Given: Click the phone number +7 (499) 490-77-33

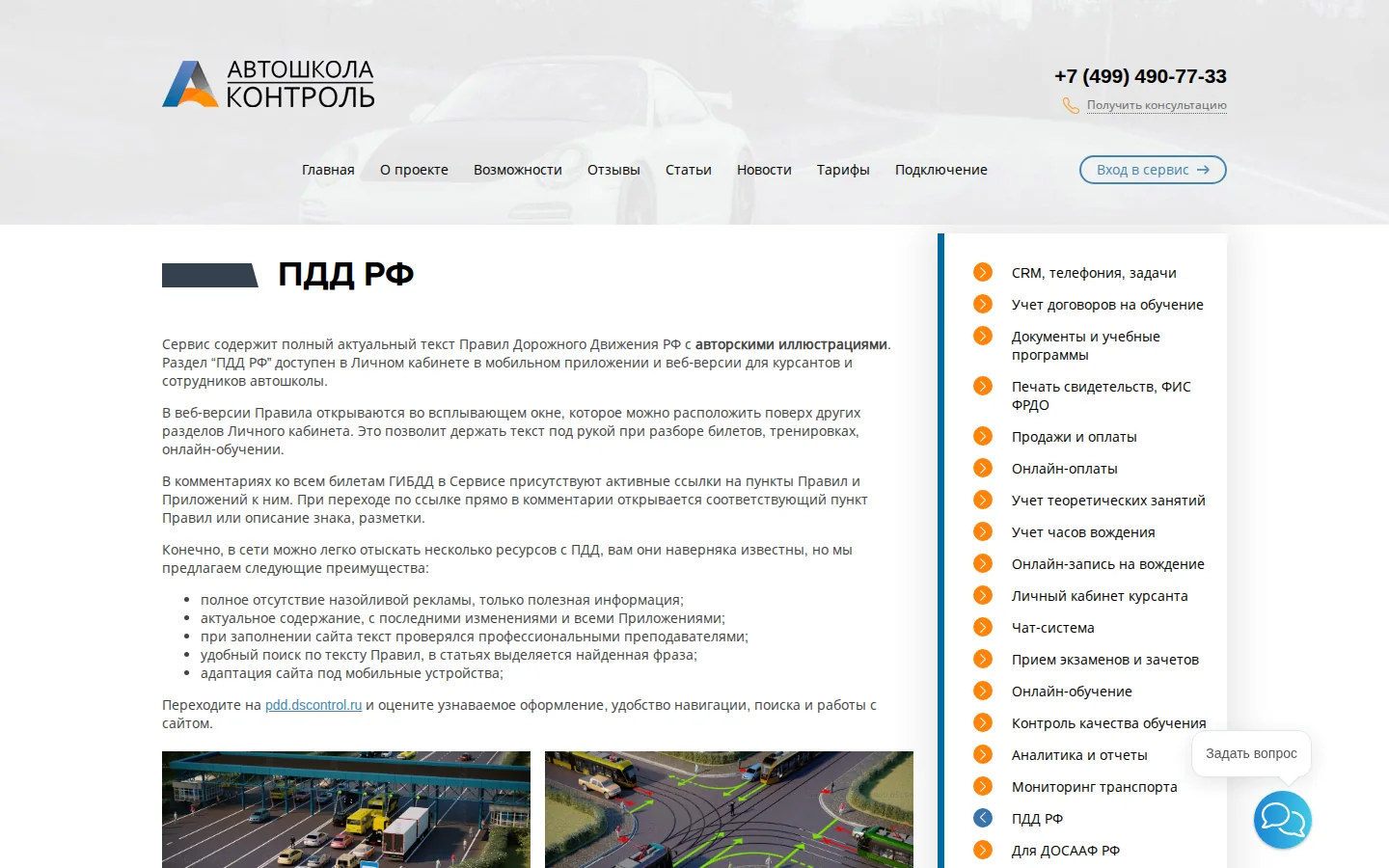Looking at the screenshot, I should [x=1140, y=76].
